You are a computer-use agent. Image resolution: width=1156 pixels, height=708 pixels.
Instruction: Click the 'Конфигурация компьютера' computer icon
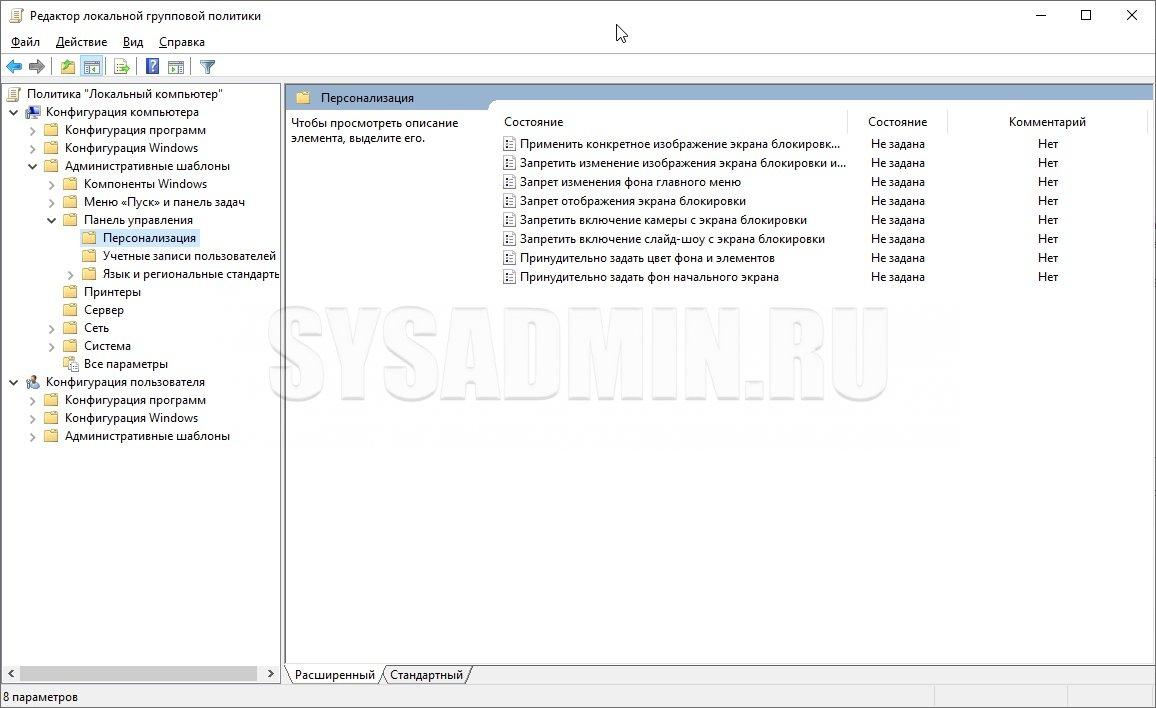[33, 112]
